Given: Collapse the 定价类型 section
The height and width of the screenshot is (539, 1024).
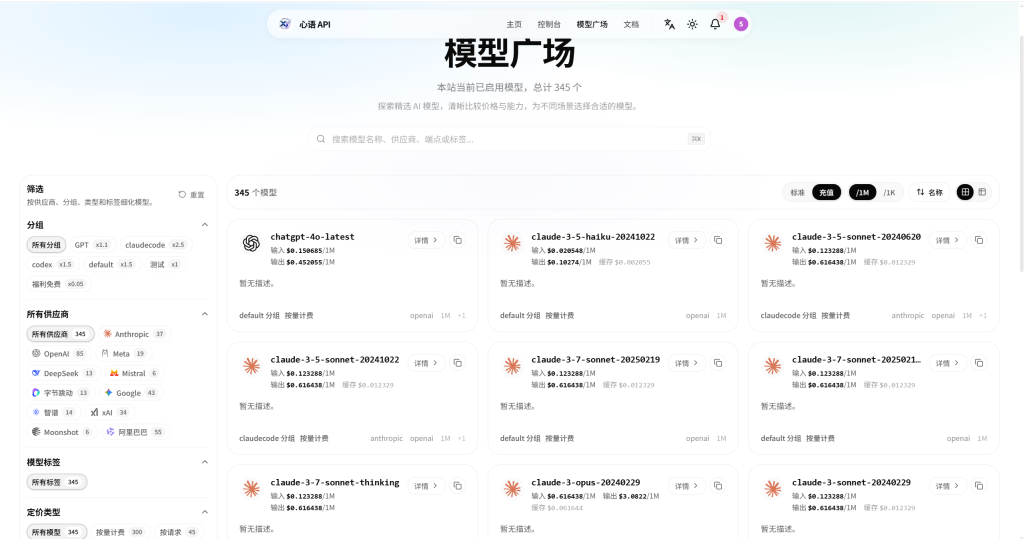Looking at the screenshot, I should point(204,512).
